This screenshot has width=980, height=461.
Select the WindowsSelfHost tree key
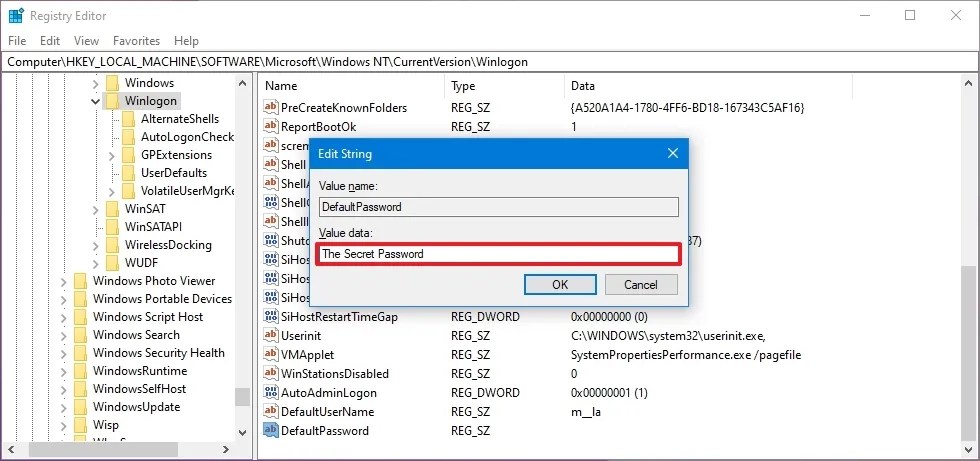click(139, 389)
